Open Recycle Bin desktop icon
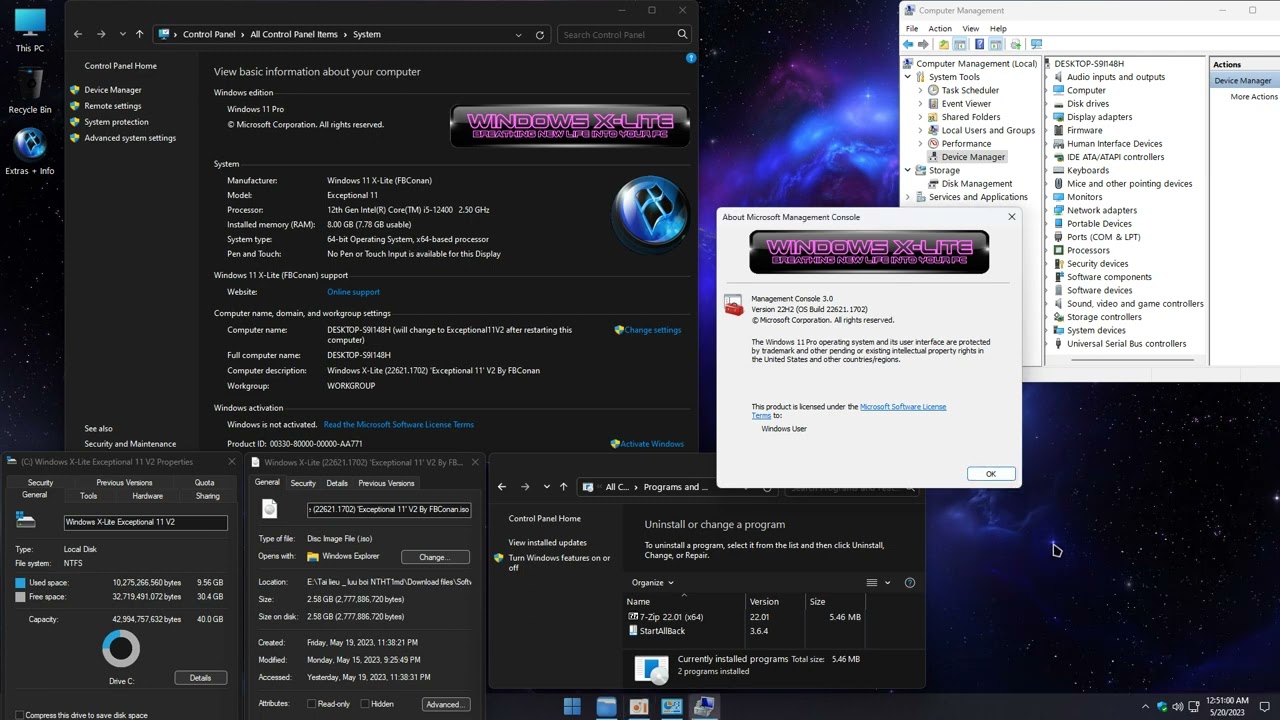 tap(30, 91)
